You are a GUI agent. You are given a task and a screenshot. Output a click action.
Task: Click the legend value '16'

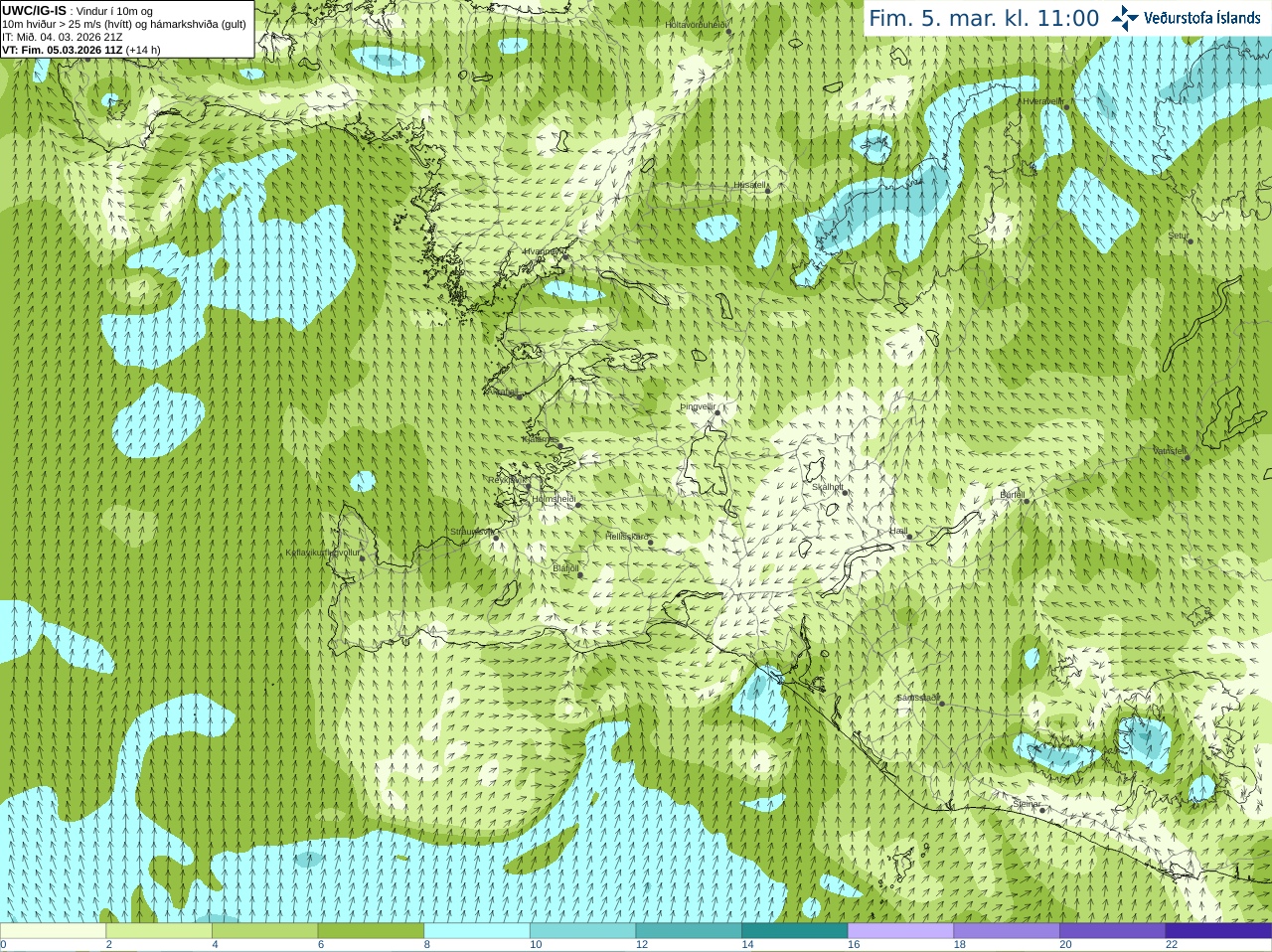click(x=854, y=945)
